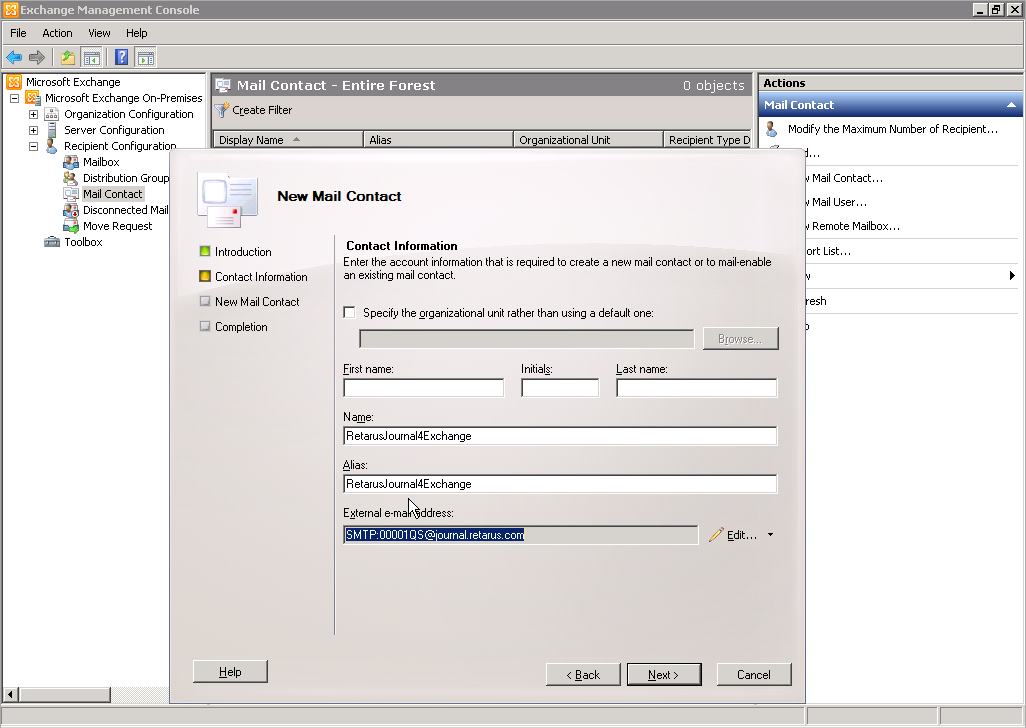Click the pencil Edit icon beside the e-mail address
This screenshot has width=1026, height=728.
click(x=716, y=535)
